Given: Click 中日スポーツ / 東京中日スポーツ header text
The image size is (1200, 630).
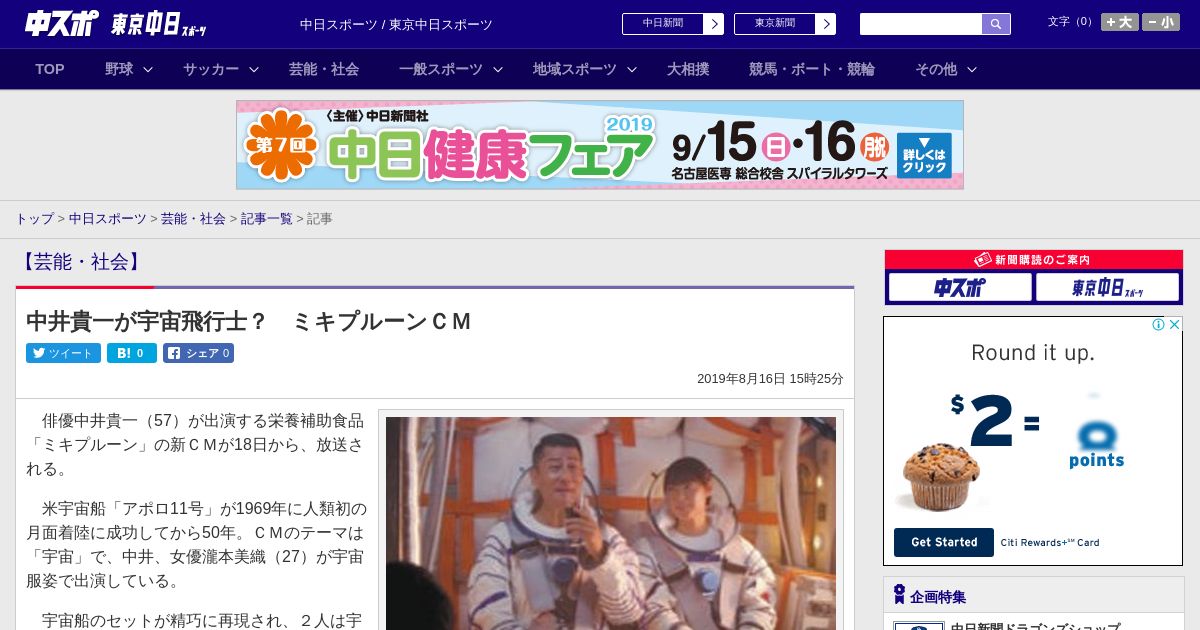Looking at the screenshot, I should coord(396,25).
